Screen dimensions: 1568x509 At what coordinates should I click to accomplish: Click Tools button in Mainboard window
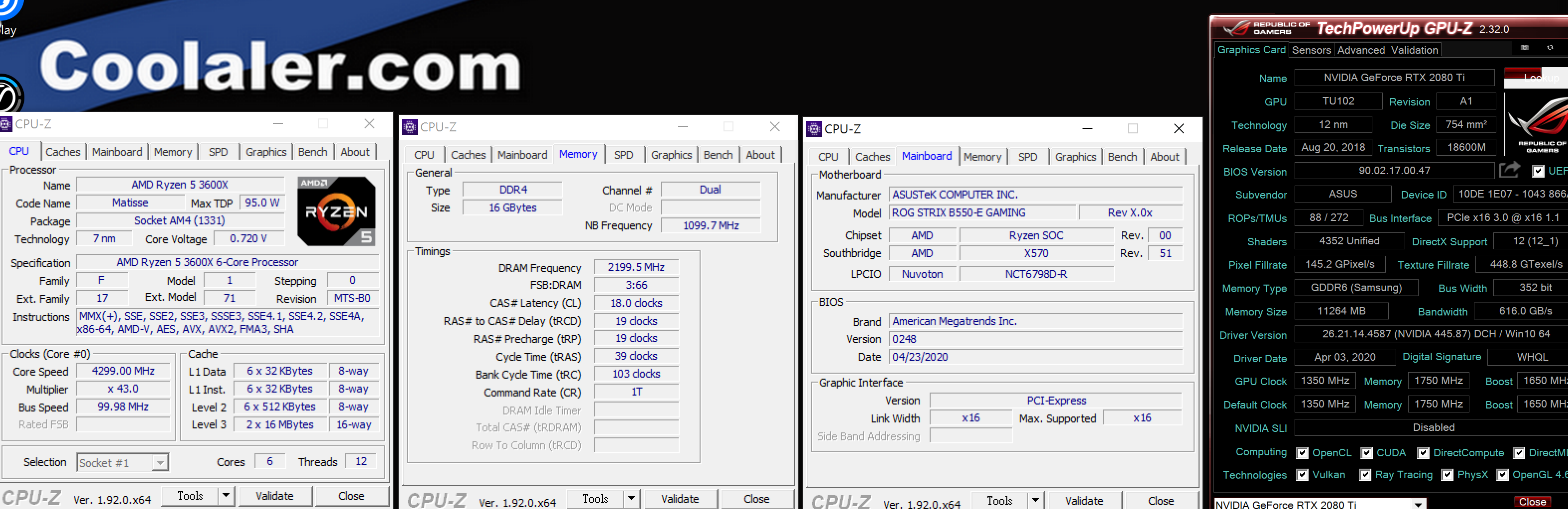pos(999,501)
